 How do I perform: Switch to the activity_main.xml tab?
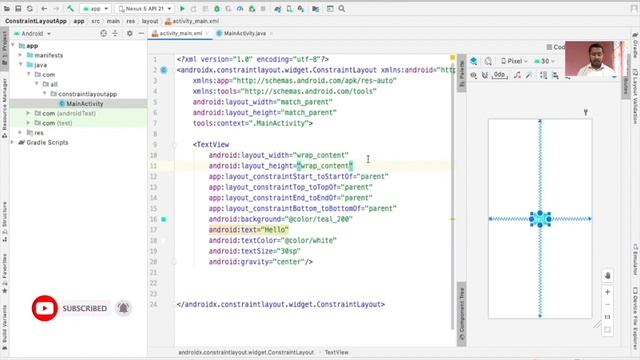tap(180, 33)
